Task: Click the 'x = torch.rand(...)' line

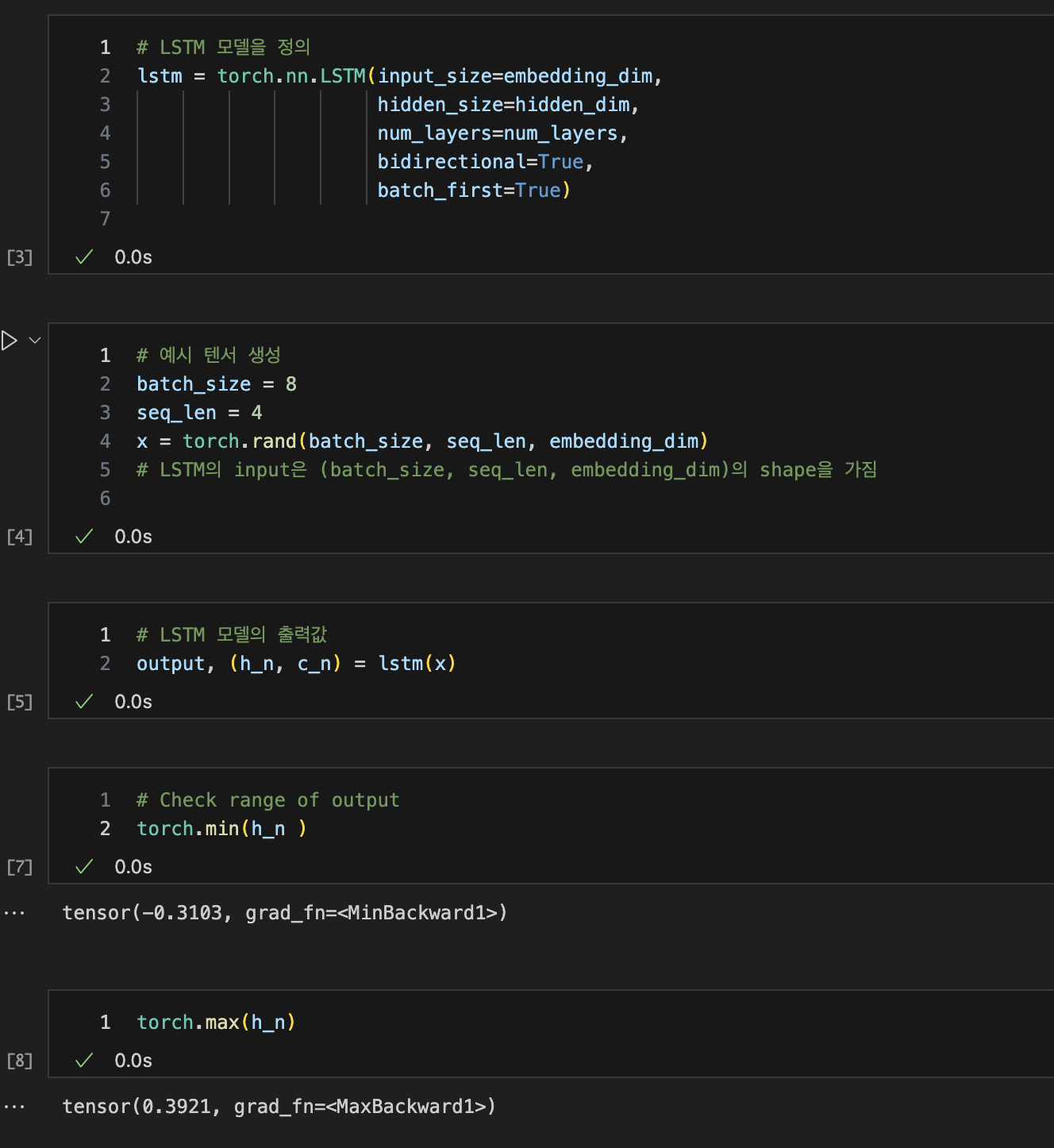Action: 422,441
